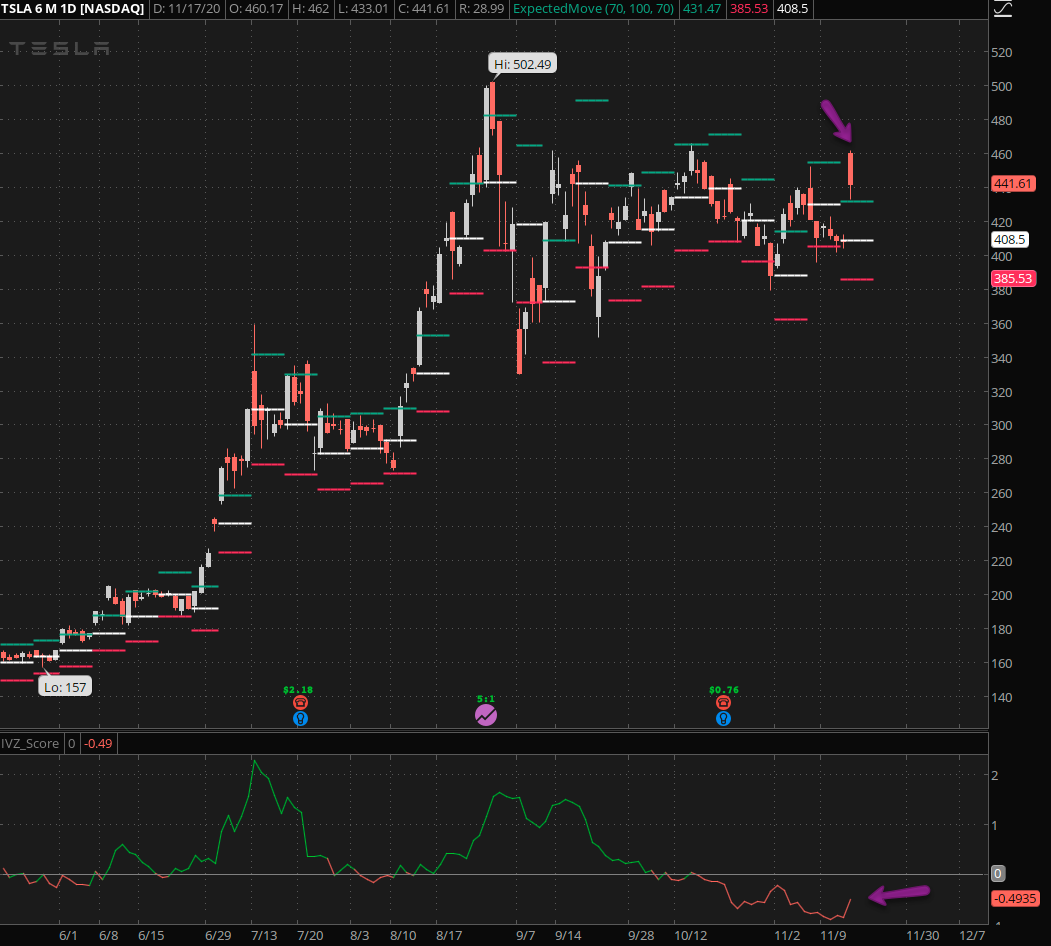Screen dimensions: 1051x946
Task: Click the O: 460.17 open readout
Action: (255, 9)
